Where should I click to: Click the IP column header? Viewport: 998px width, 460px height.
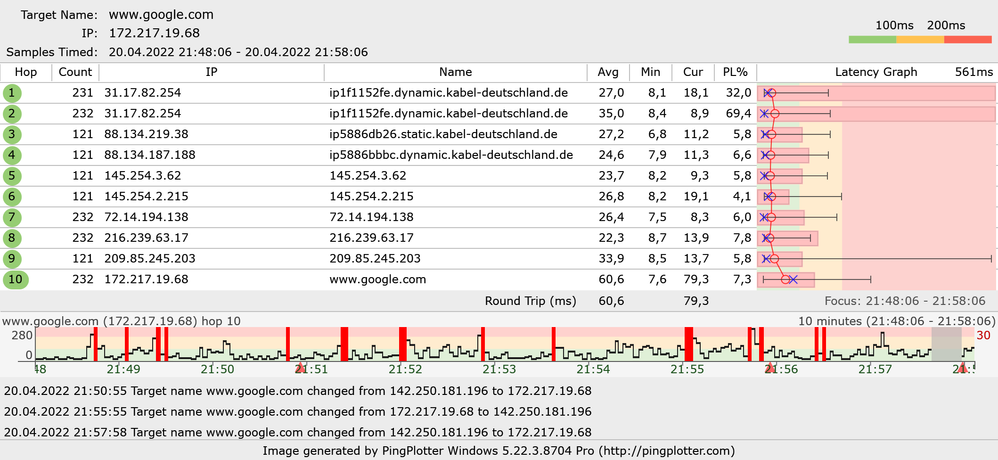click(211, 73)
